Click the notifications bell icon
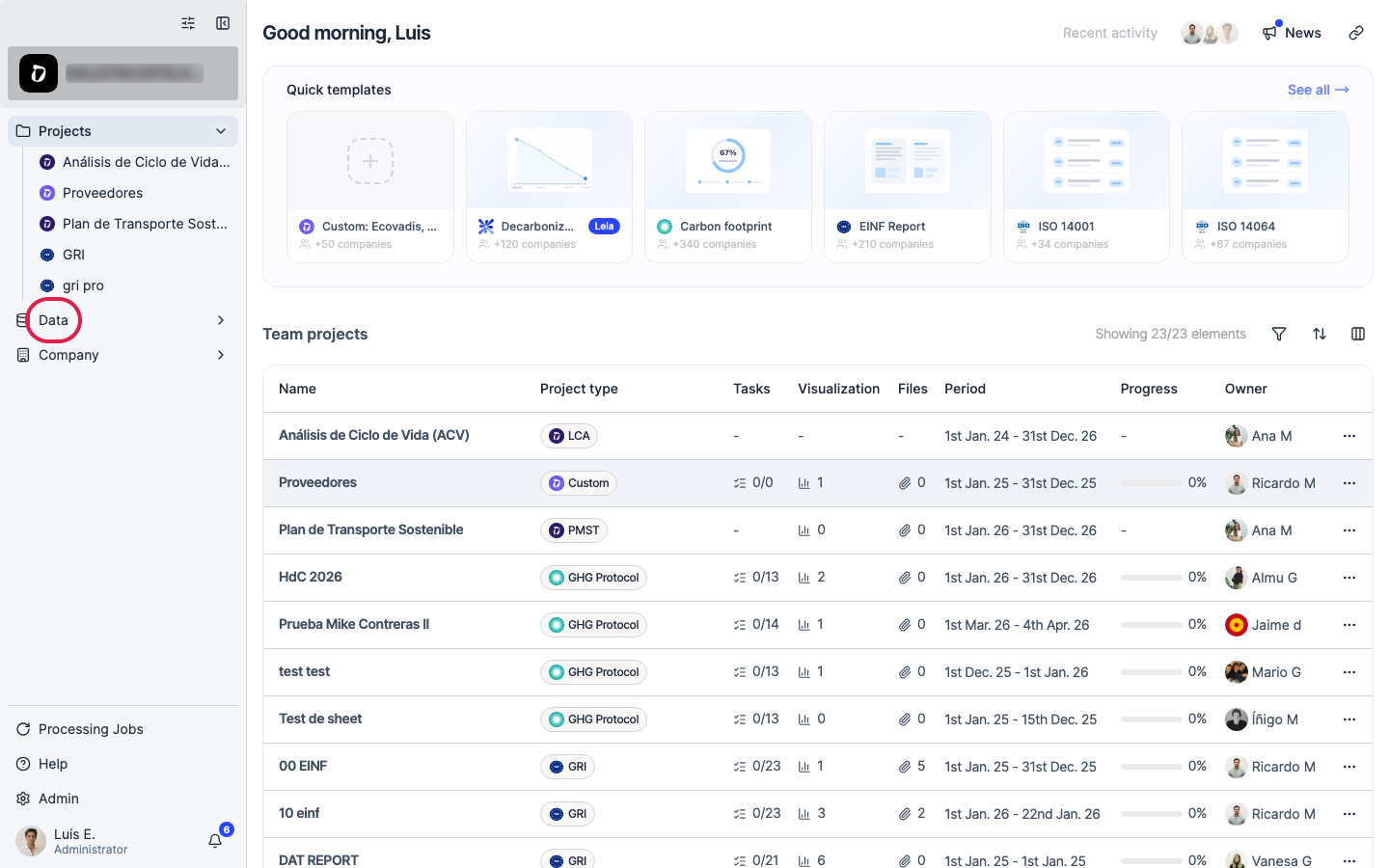The image size is (1389, 868). click(x=215, y=841)
